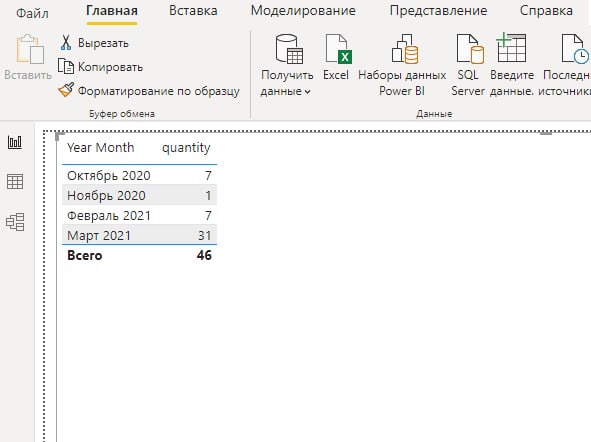
Task: Click the Форматирование по образцу brush icon
Action: pyautogui.click(x=66, y=90)
